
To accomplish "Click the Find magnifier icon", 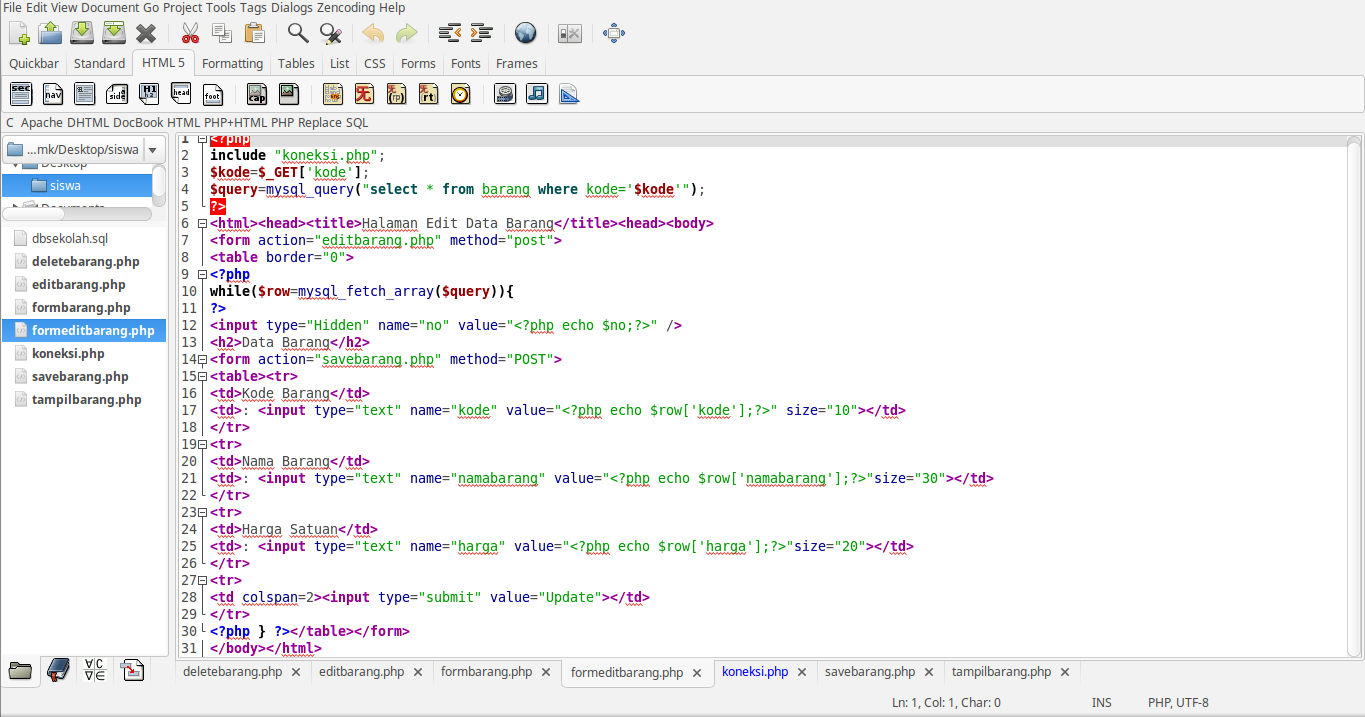I will pyautogui.click(x=297, y=33).
